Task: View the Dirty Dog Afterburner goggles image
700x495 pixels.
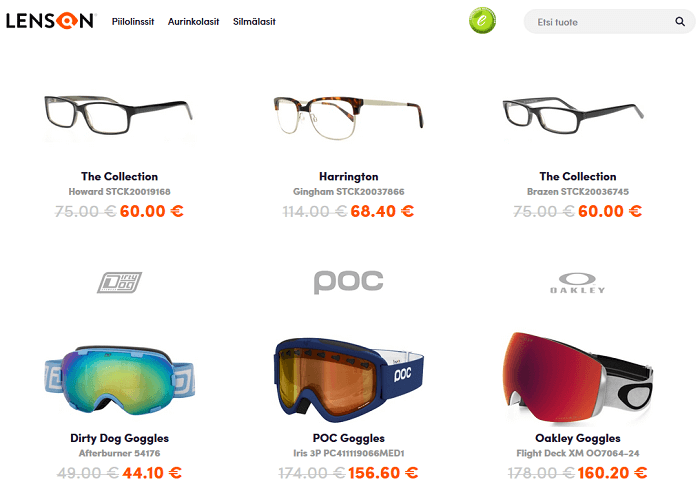Action: click(119, 380)
